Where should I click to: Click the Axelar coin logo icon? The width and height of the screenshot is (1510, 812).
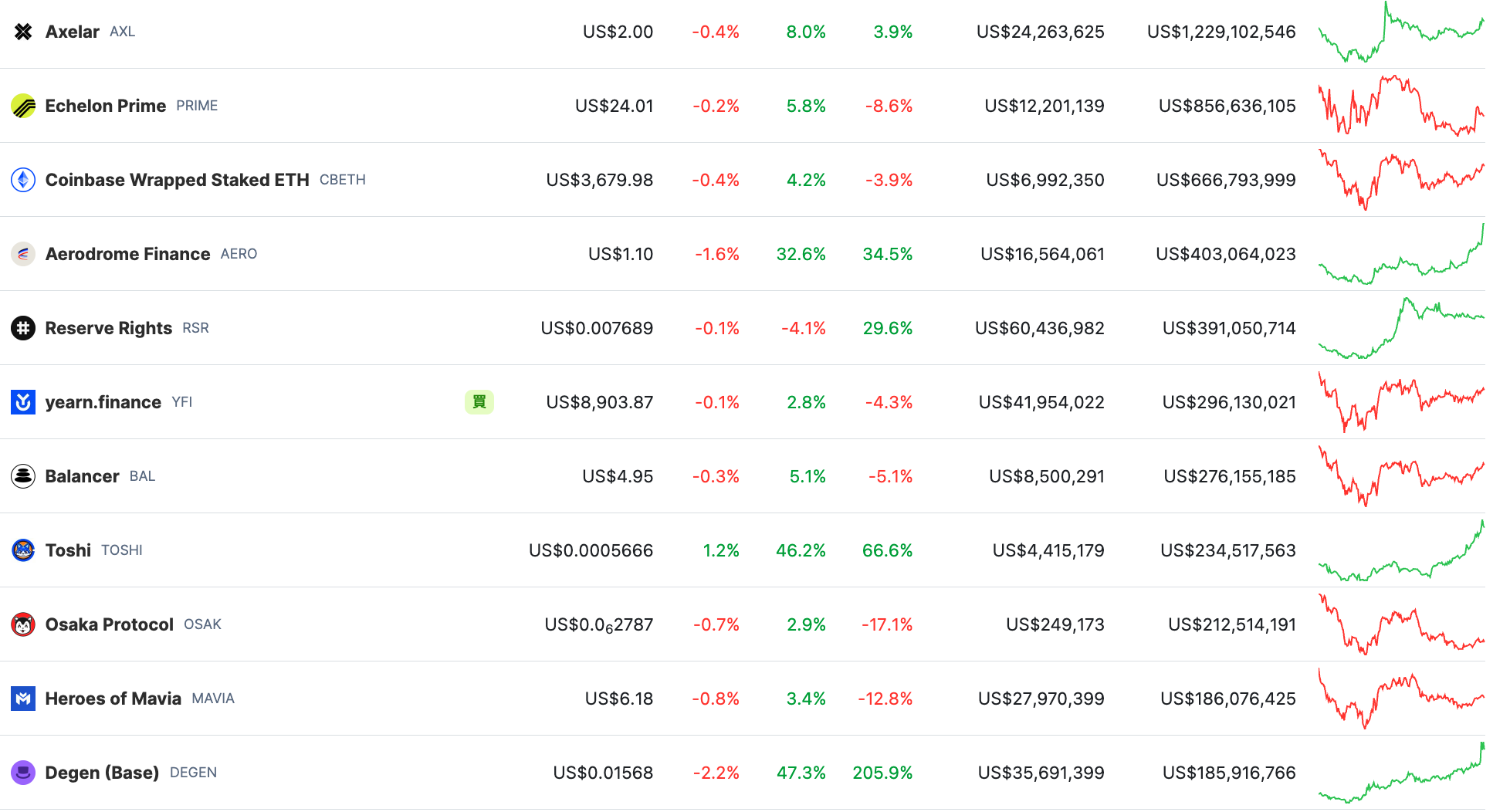tap(23, 32)
